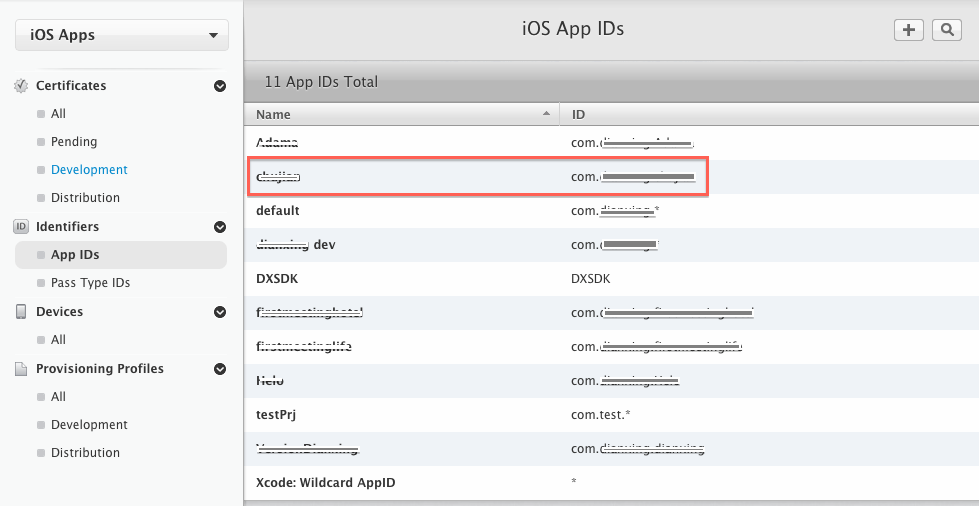Collapse the Provisioning Profiles section chevron
The height and width of the screenshot is (506, 979).
[x=220, y=369]
